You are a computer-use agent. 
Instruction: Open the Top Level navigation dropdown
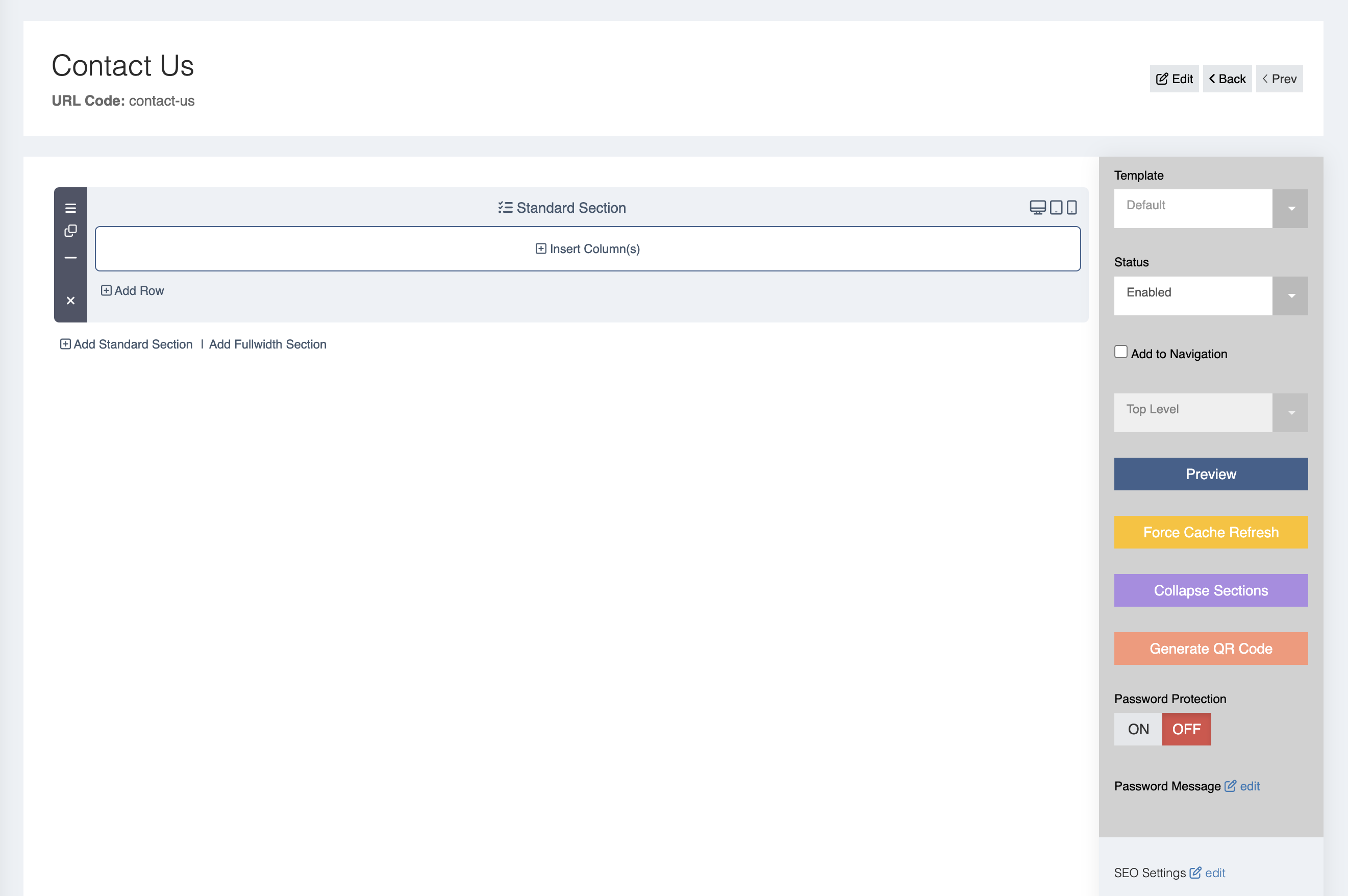[x=1210, y=413]
